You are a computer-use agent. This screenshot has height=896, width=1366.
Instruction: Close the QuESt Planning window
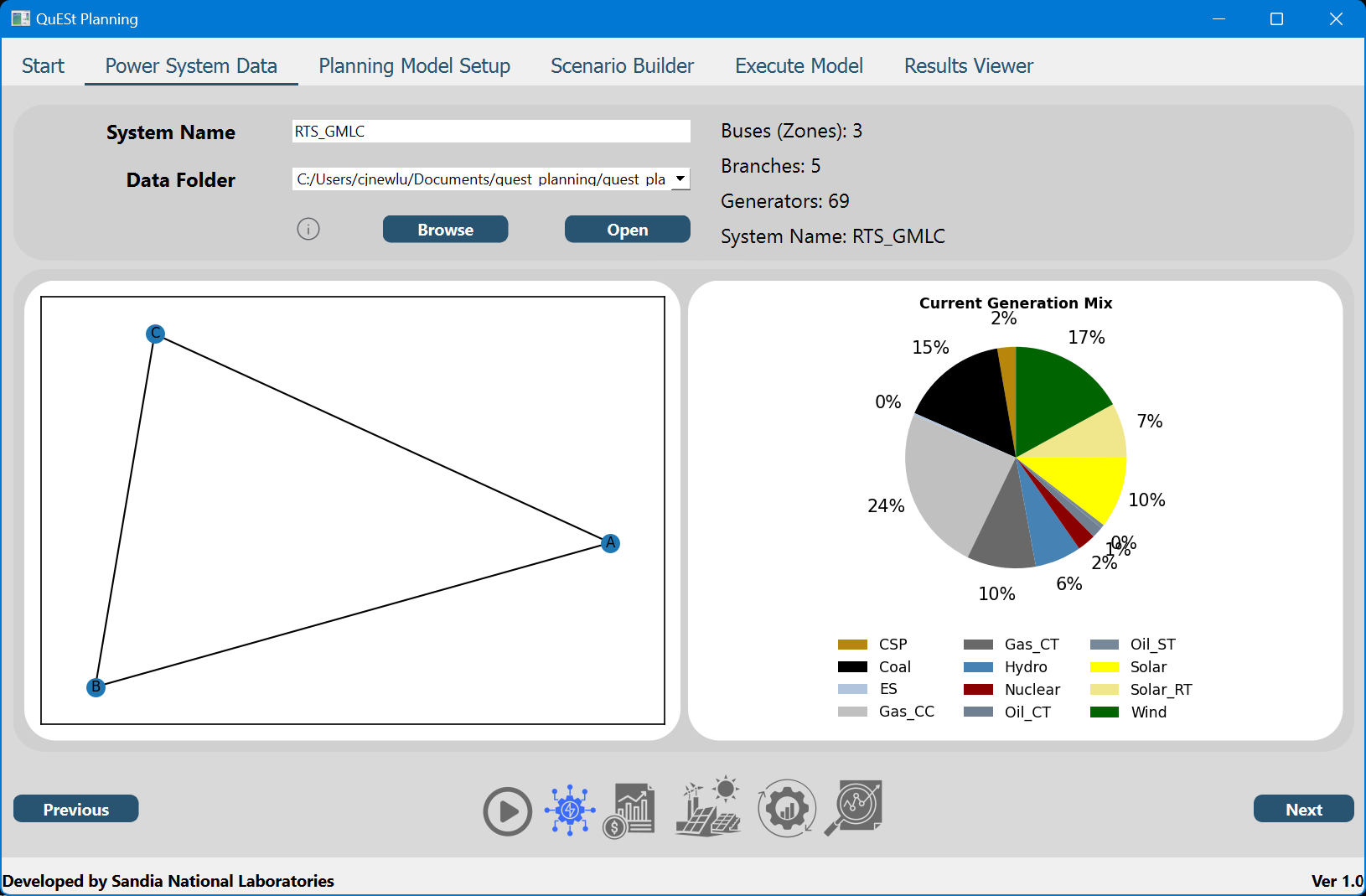(x=1336, y=18)
